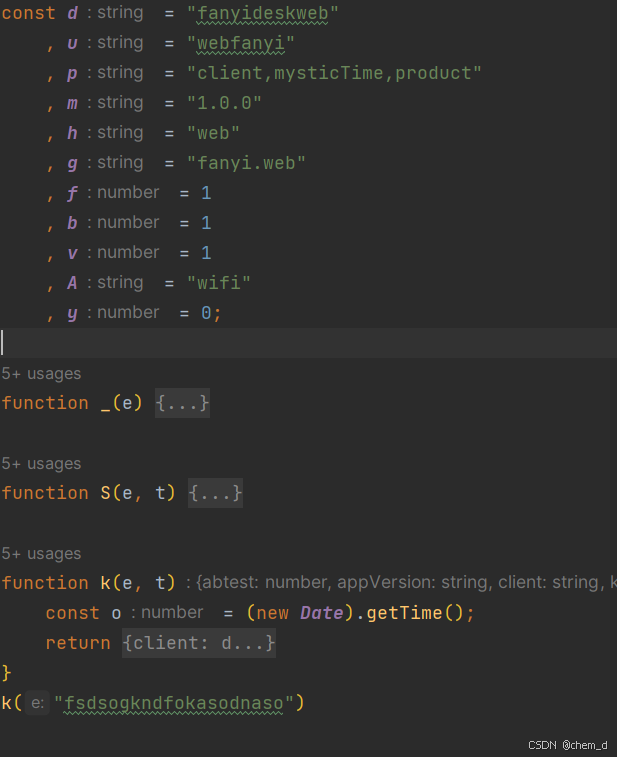This screenshot has height=757, width=617.
Task: Open the usages hint above function k
Action: pos(41,554)
